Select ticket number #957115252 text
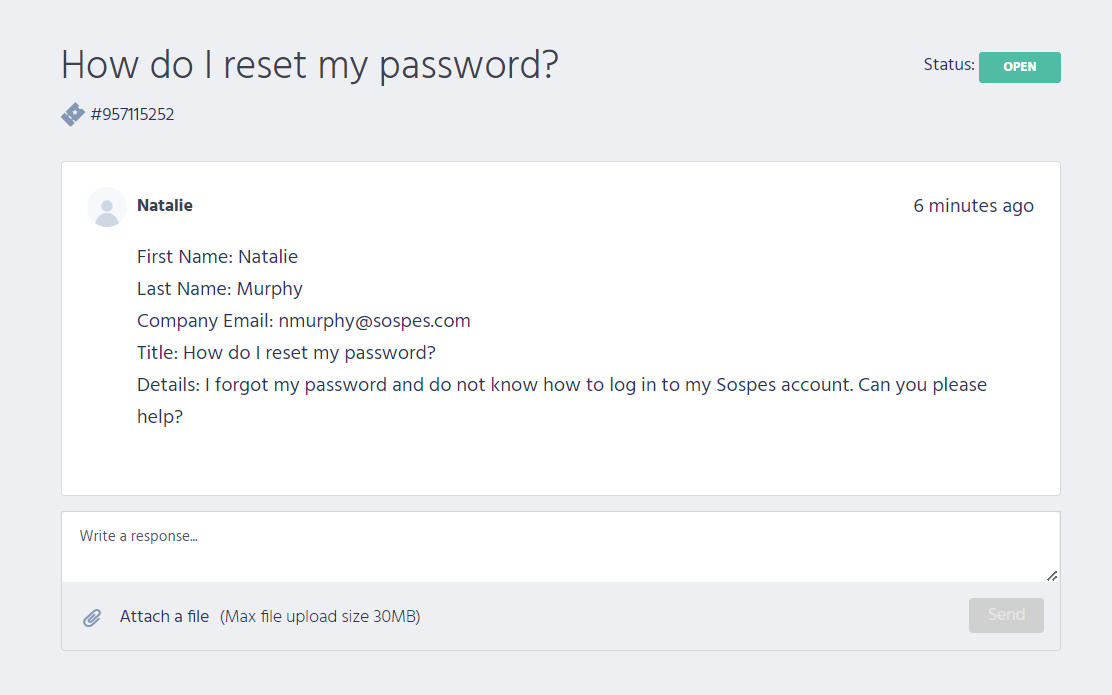This screenshot has height=695, width=1112. point(133,114)
